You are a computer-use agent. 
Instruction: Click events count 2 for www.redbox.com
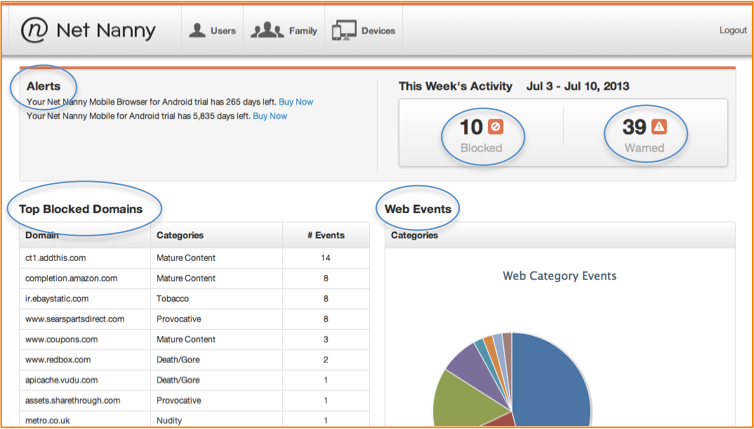tap(326, 359)
